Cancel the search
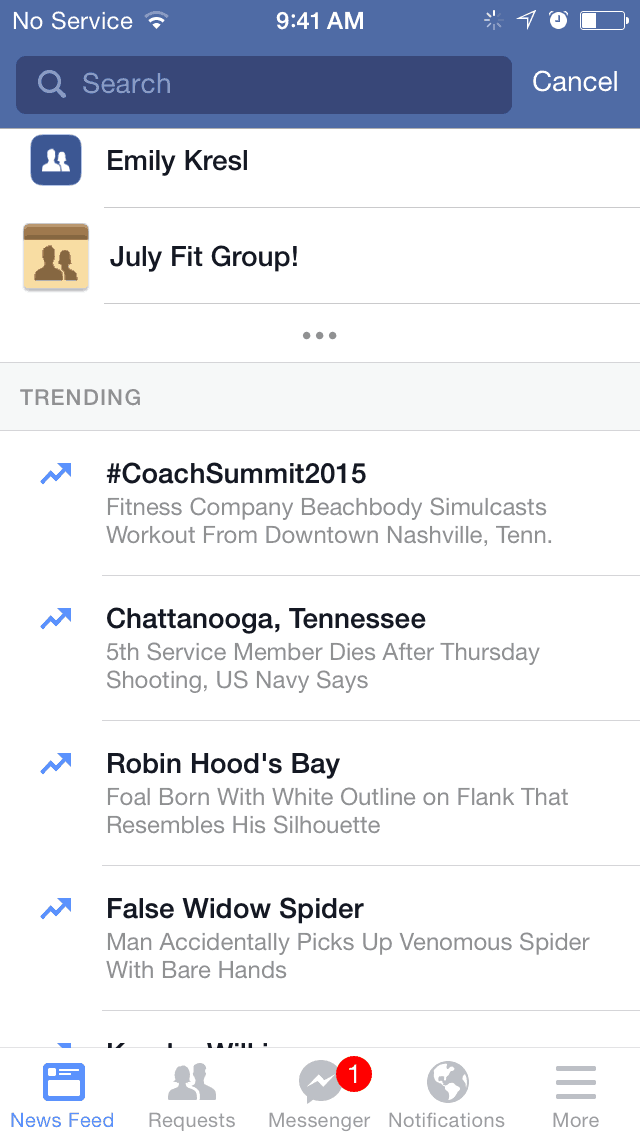The width and height of the screenshot is (640, 1136). click(x=575, y=82)
